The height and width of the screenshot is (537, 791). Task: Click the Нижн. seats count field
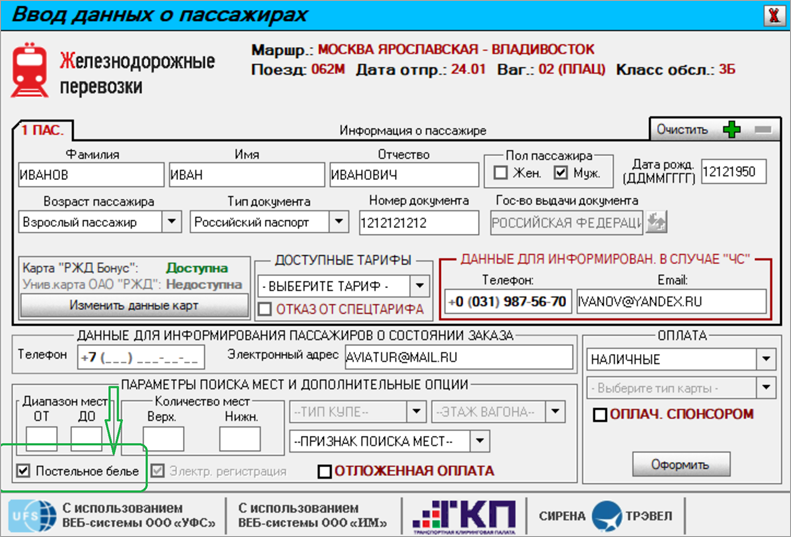tap(240, 439)
